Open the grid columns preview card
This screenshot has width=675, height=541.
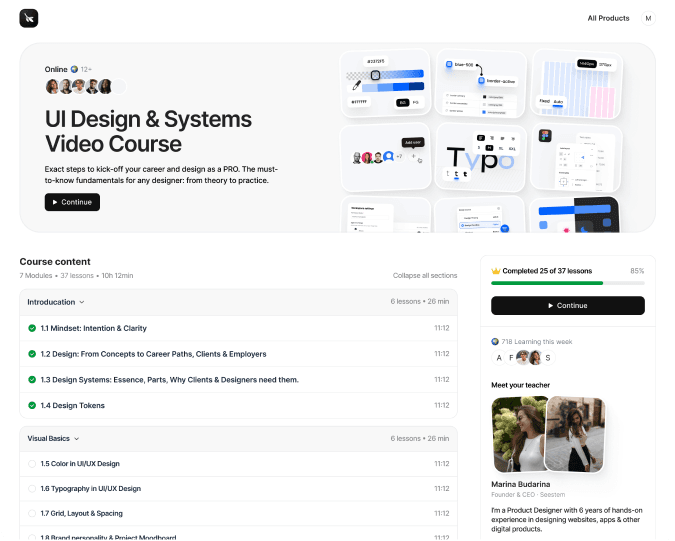[577, 84]
